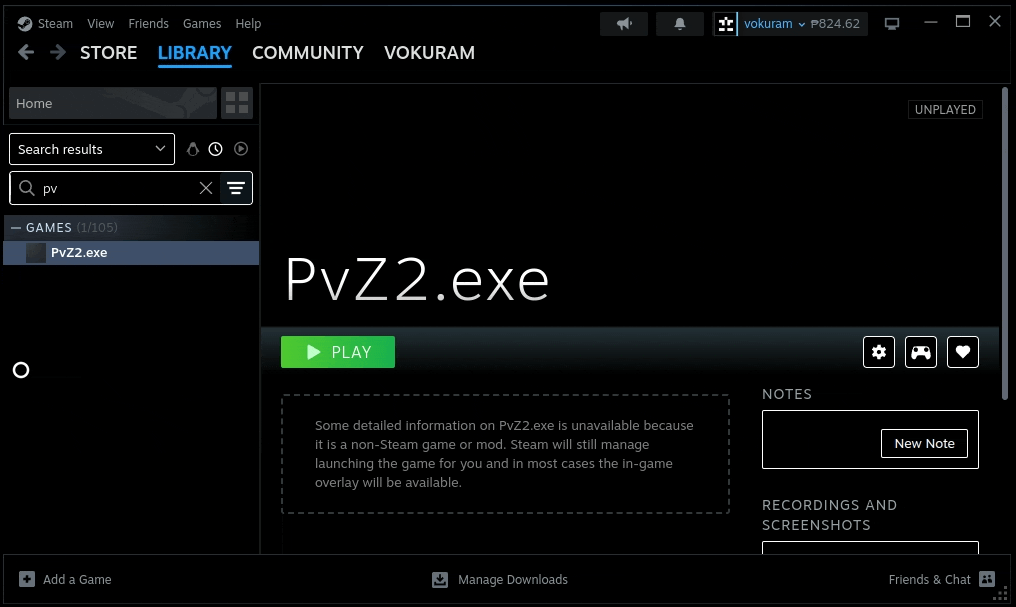Click the PvZ2.exe list thumbnail icon
The height and width of the screenshot is (607, 1016).
[36, 253]
